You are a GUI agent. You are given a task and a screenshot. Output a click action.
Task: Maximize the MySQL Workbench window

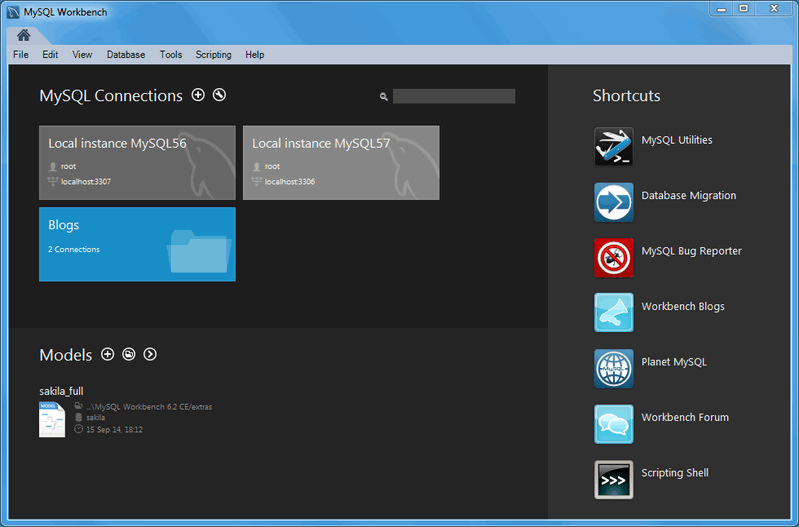click(744, 9)
